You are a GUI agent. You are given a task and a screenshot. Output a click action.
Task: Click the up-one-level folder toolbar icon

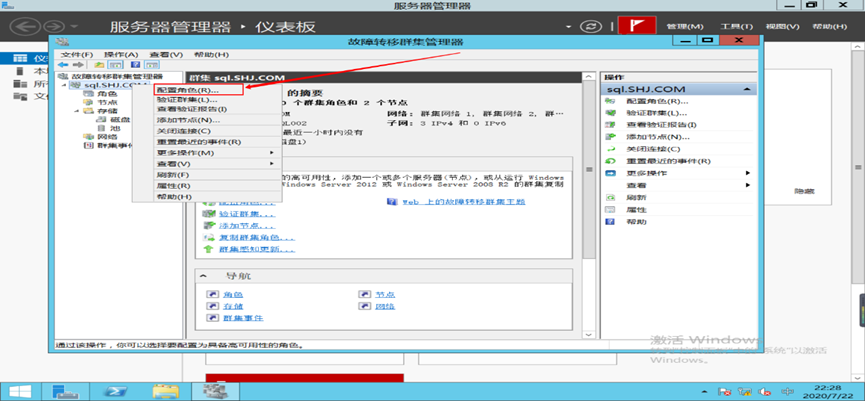[100, 65]
